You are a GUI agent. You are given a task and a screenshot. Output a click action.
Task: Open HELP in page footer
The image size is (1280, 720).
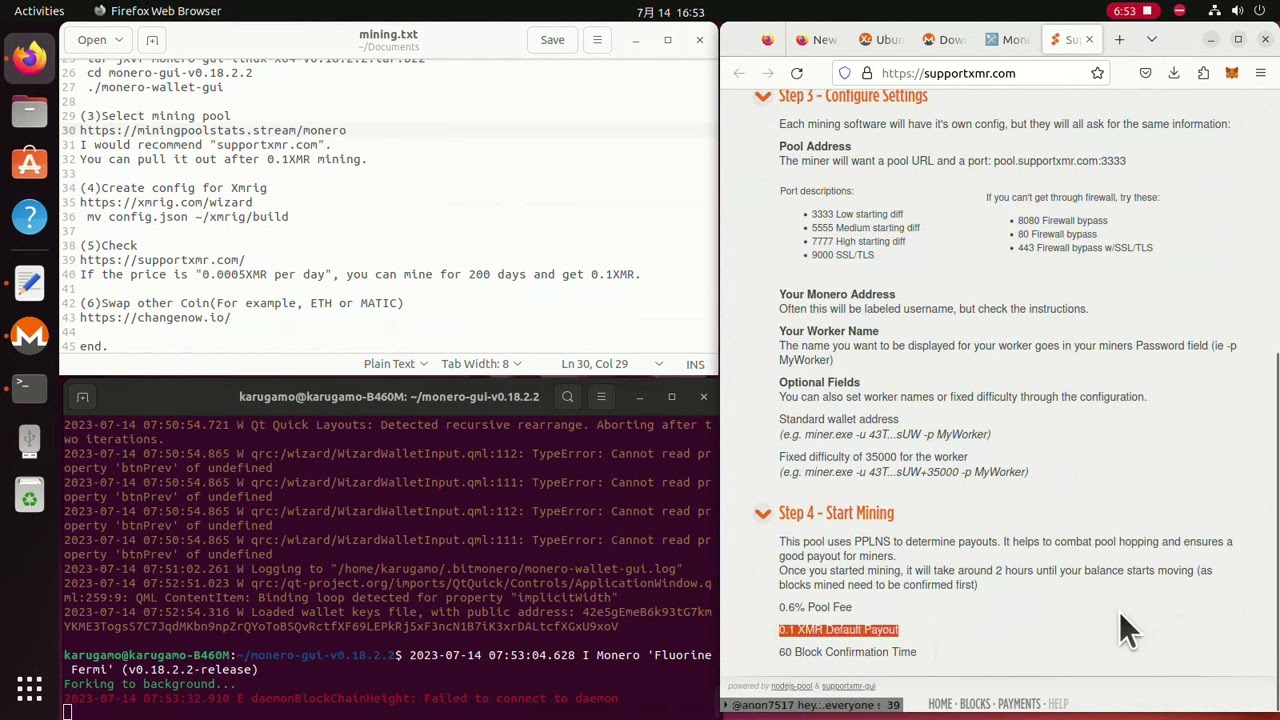pos(1058,704)
